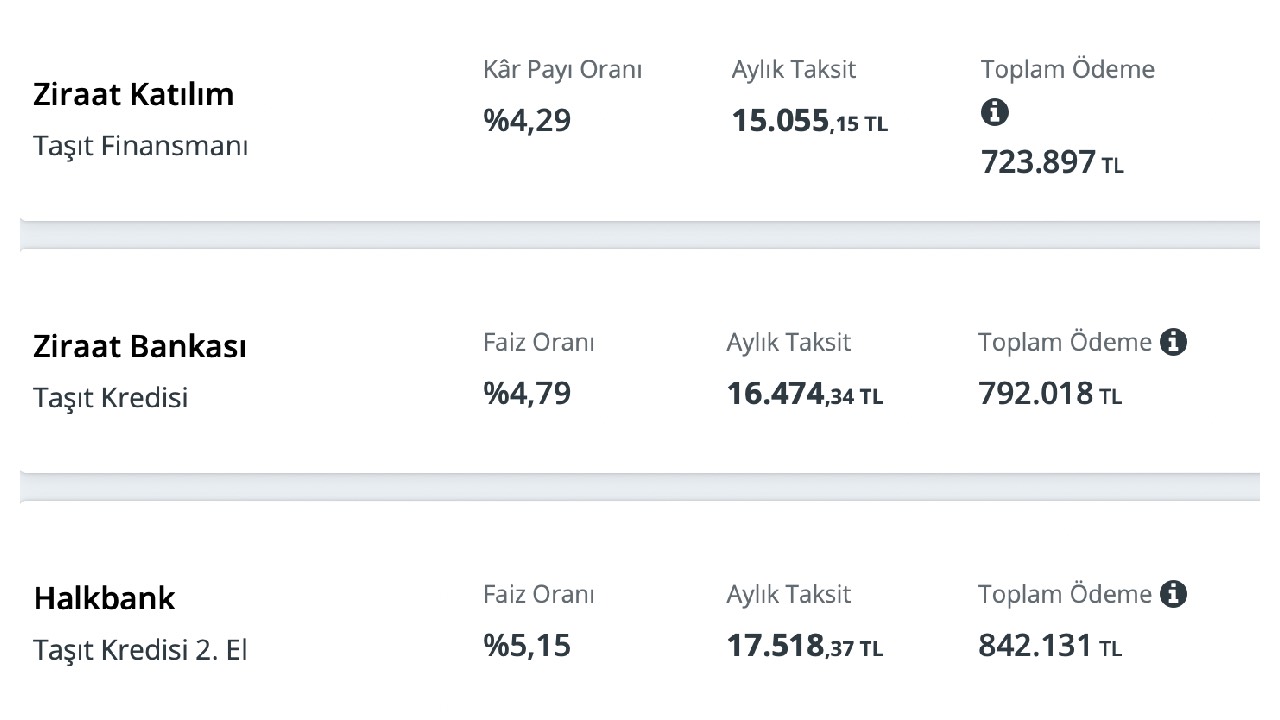Select Taşıt Finansmanı product label
This screenshot has width=1280, height=720.
click(x=140, y=146)
